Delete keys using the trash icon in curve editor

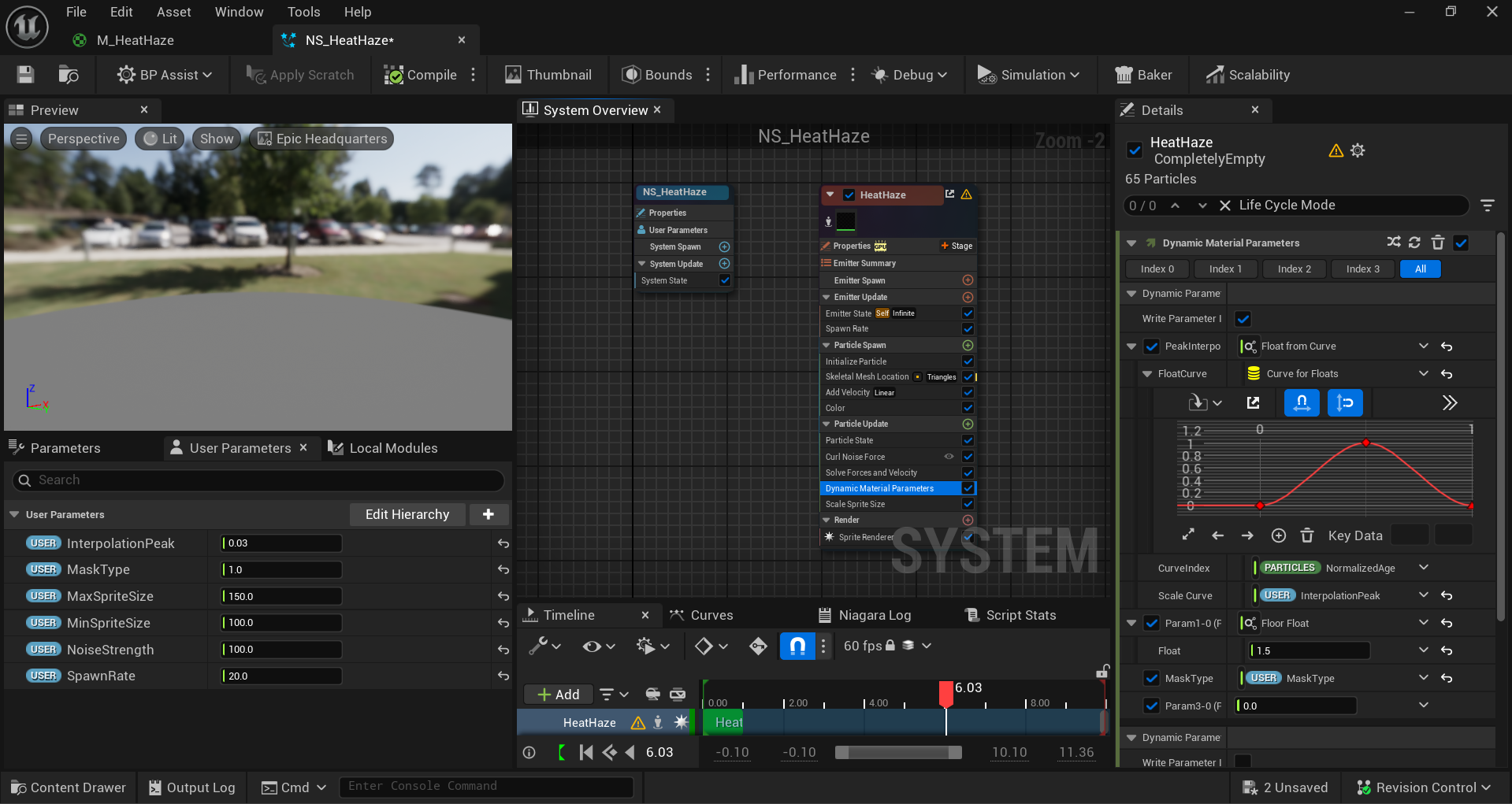coord(1307,535)
